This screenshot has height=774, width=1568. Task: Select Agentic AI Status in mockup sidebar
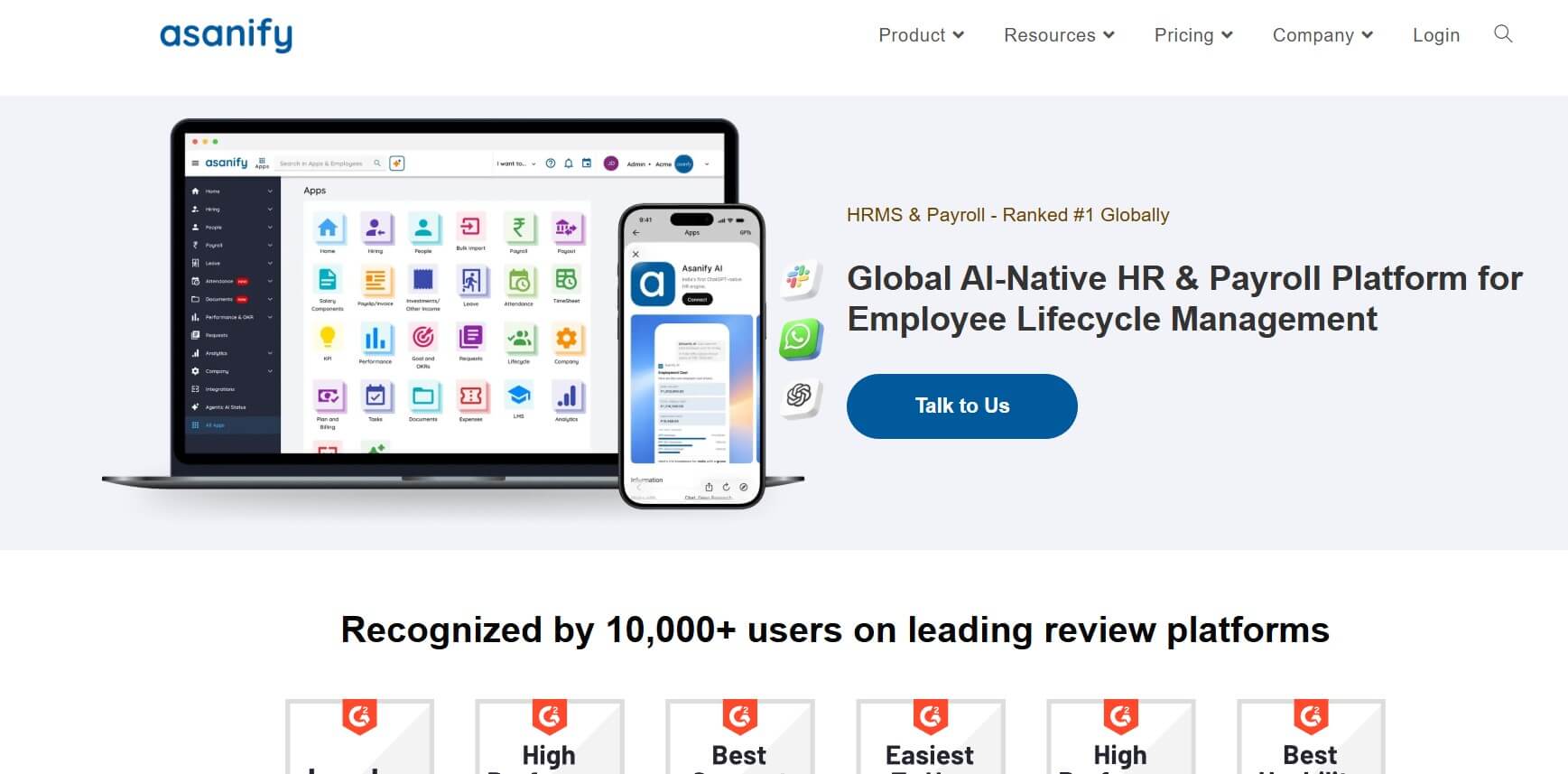[219, 407]
